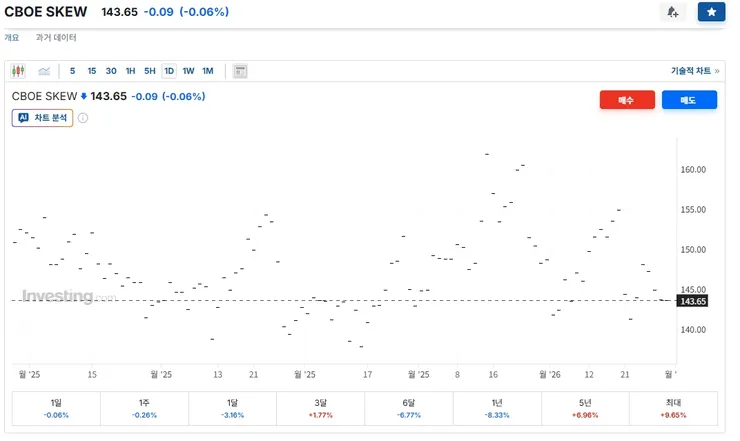Open the chart news/events icon
740x441 pixels.
[x=240, y=71]
